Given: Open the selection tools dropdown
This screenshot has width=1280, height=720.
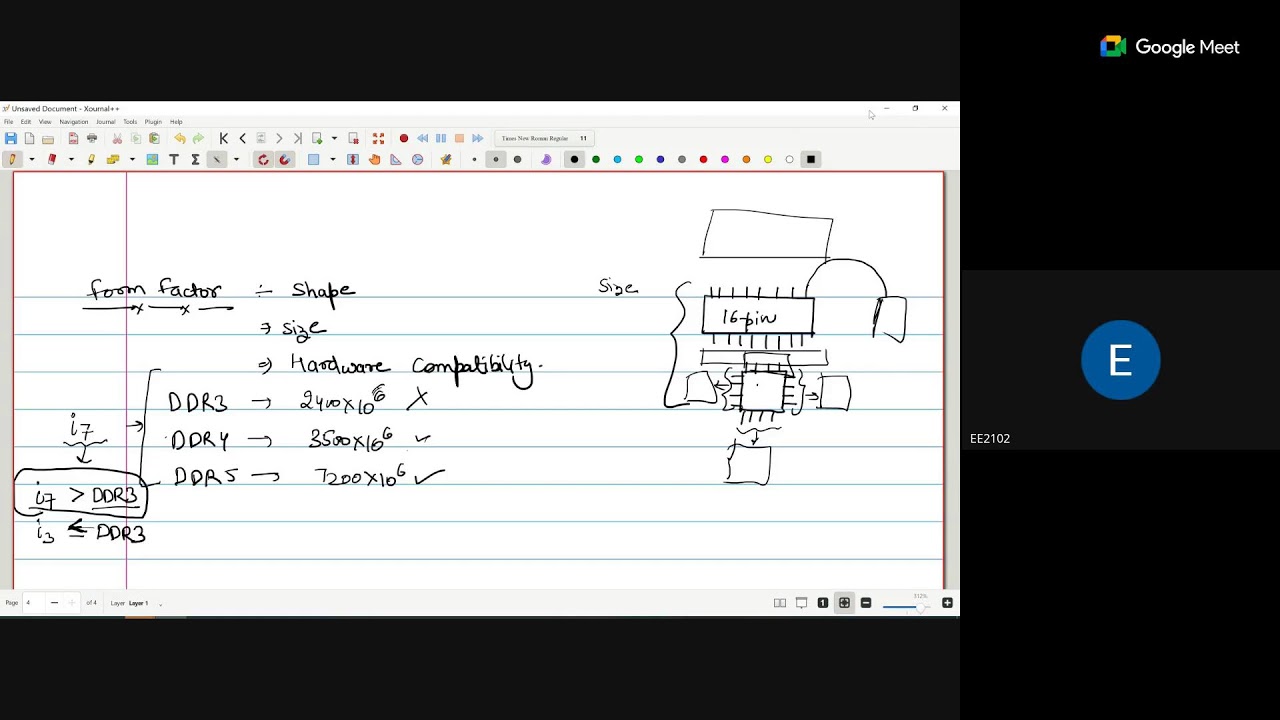Looking at the screenshot, I should [x=332, y=159].
